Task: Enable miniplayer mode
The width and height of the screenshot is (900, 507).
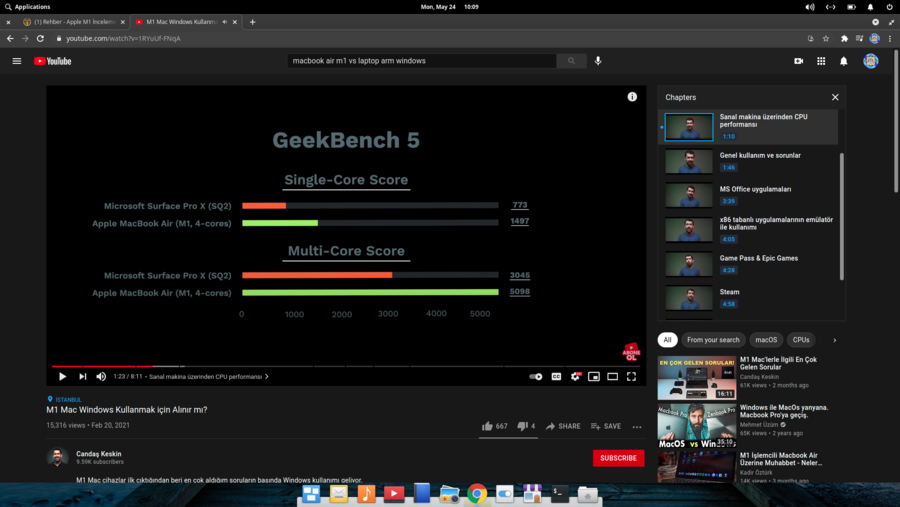Action: coord(593,377)
